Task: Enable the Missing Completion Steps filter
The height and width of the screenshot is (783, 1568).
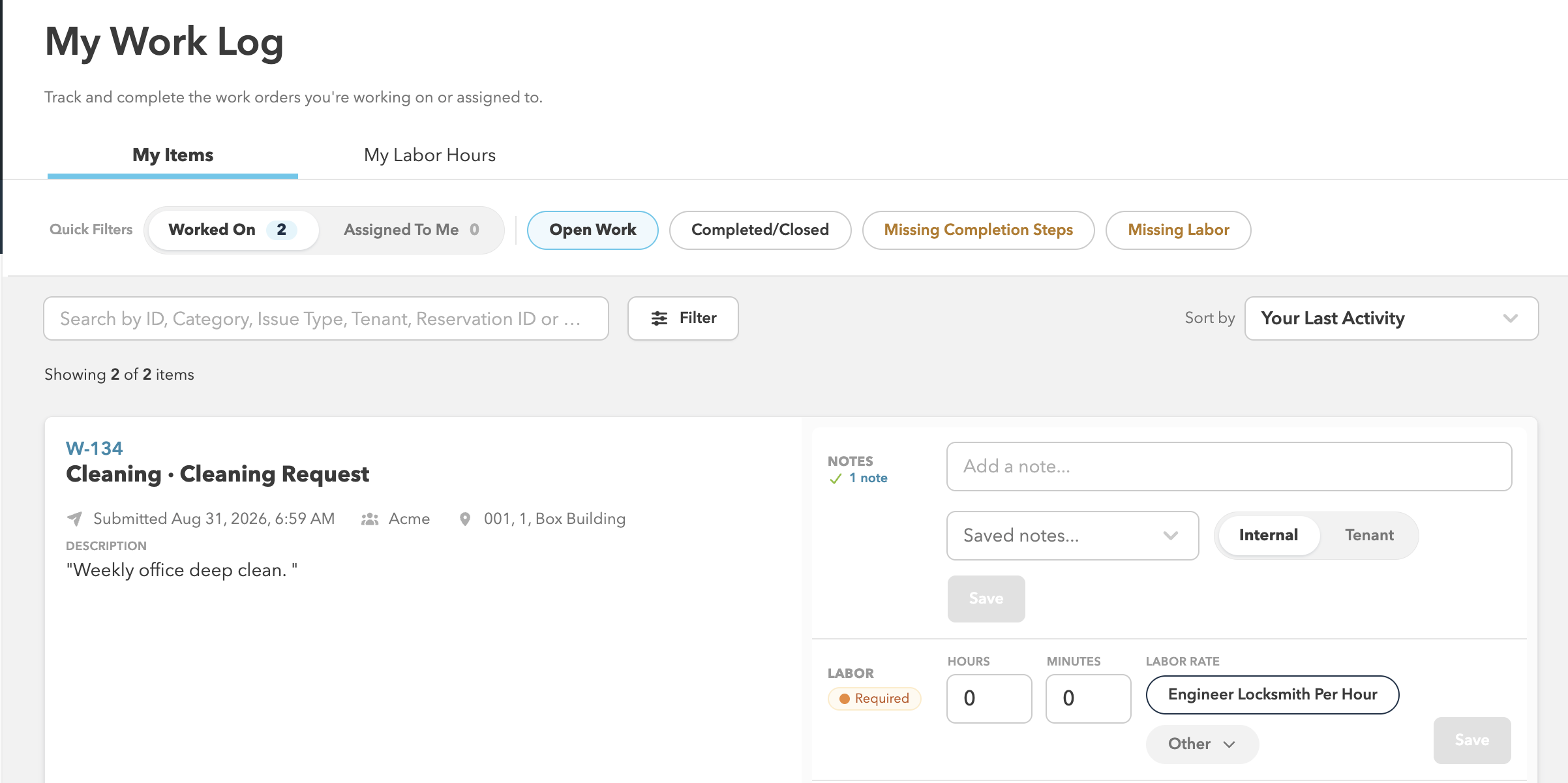Action: tap(978, 230)
